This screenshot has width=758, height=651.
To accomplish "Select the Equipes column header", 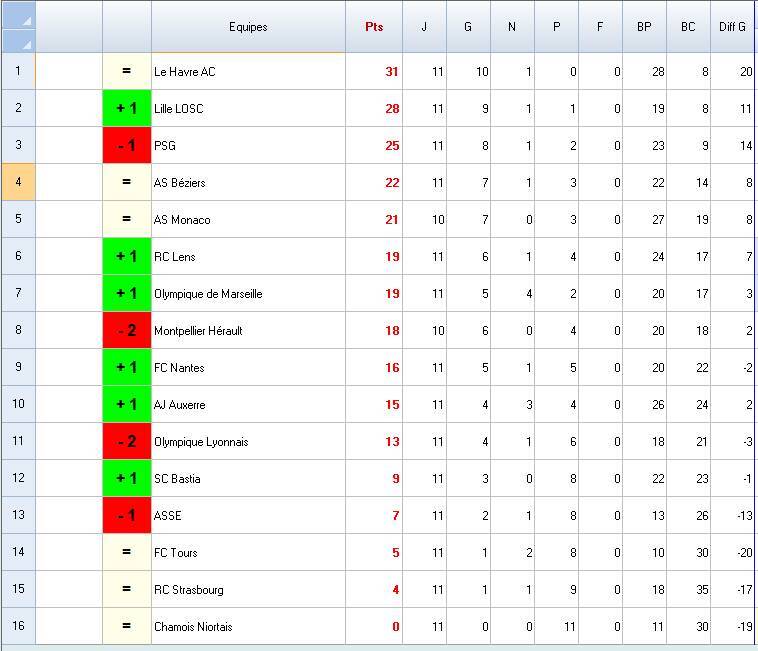I will click(248, 27).
